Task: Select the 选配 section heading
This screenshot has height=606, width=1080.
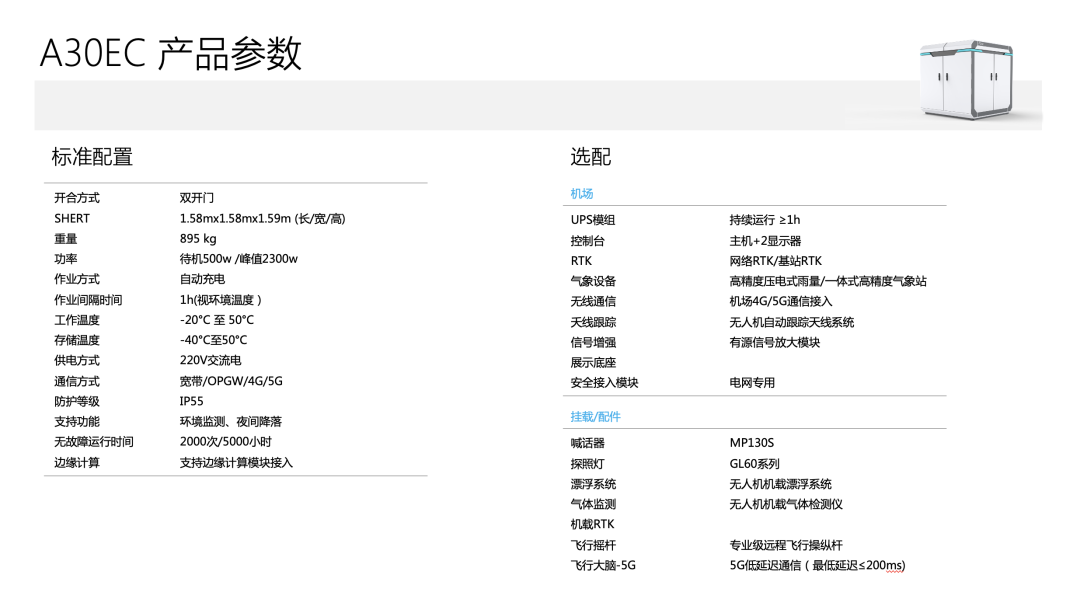Action: click(x=590, y=157)
